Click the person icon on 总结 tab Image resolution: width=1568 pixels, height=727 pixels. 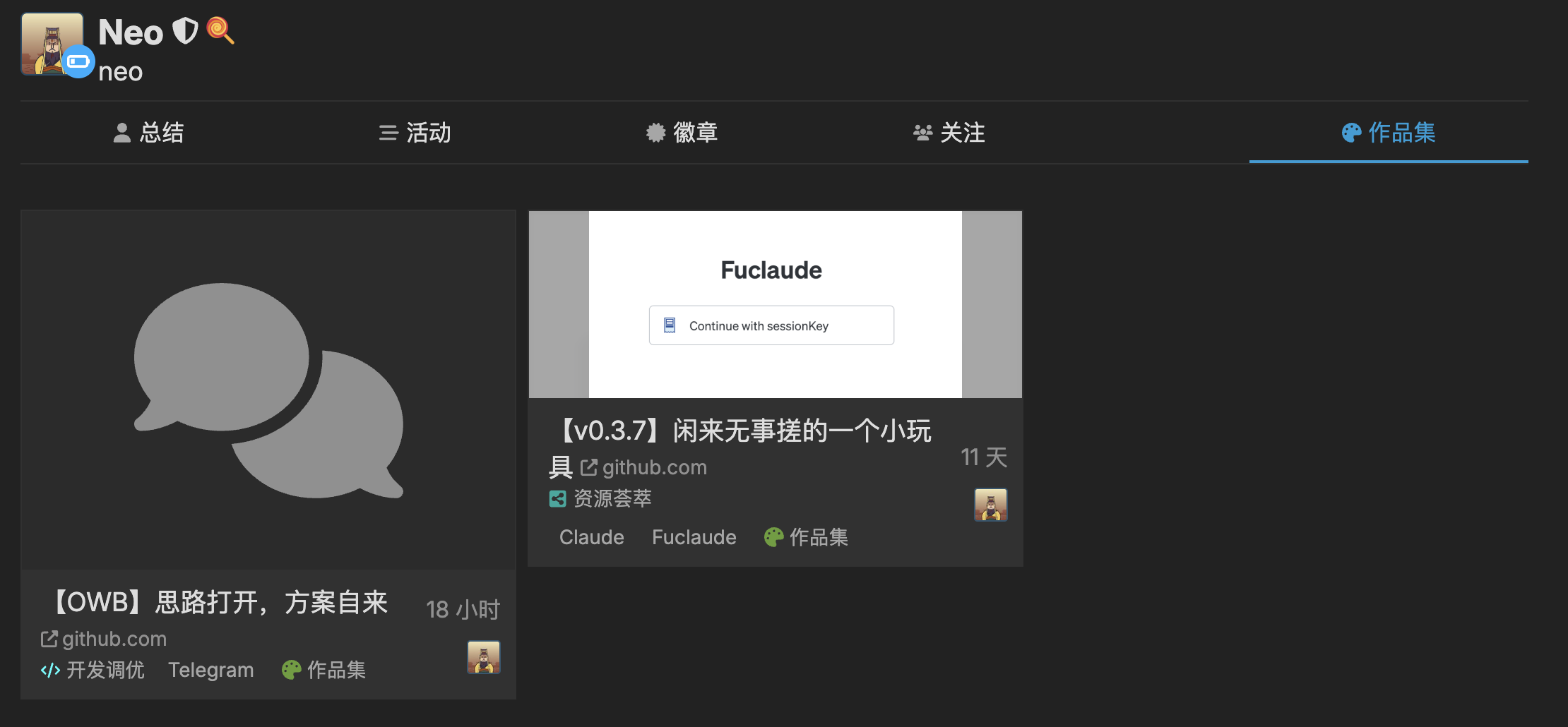click(122, 133)
